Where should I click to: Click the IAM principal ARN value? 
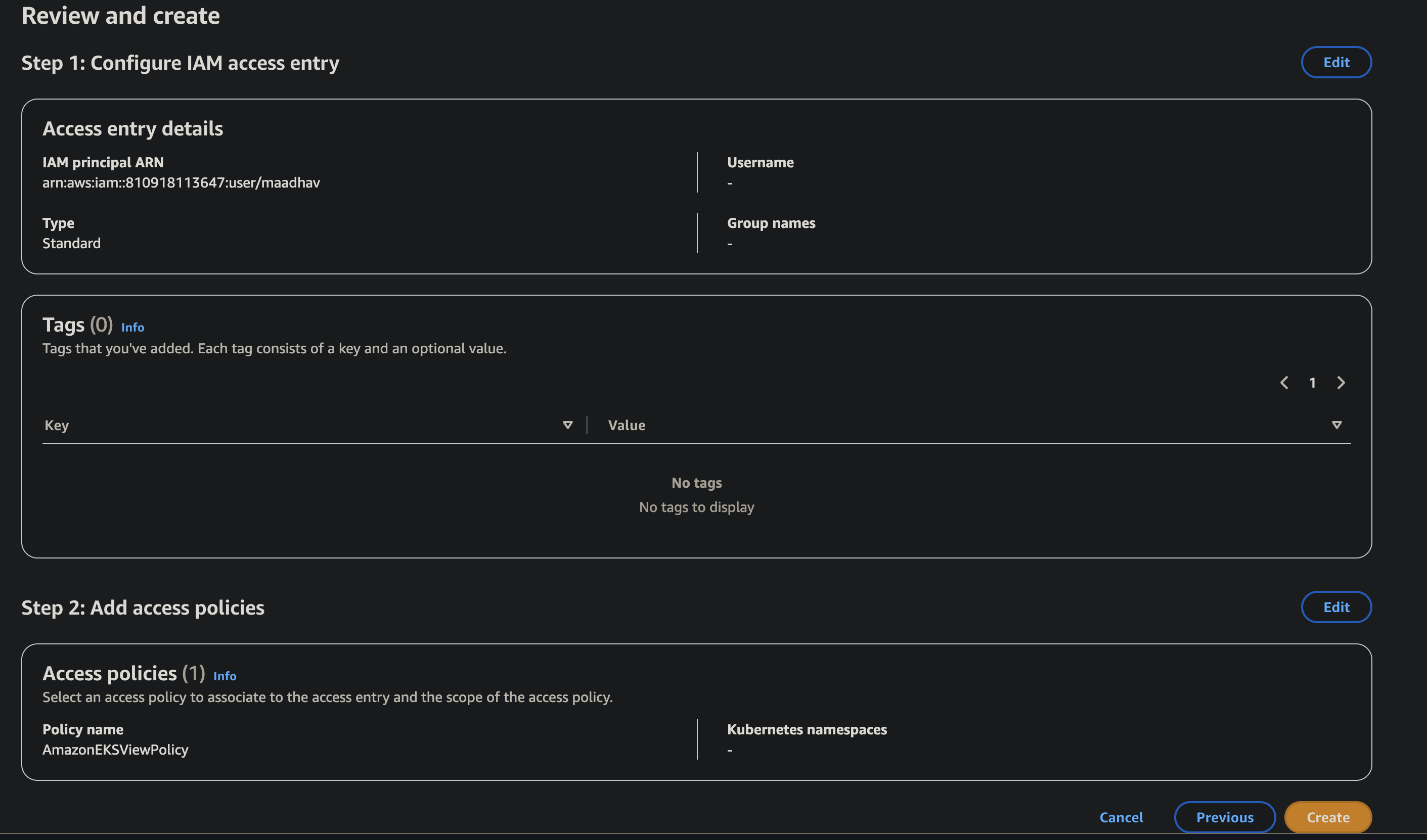click(181, 182)
